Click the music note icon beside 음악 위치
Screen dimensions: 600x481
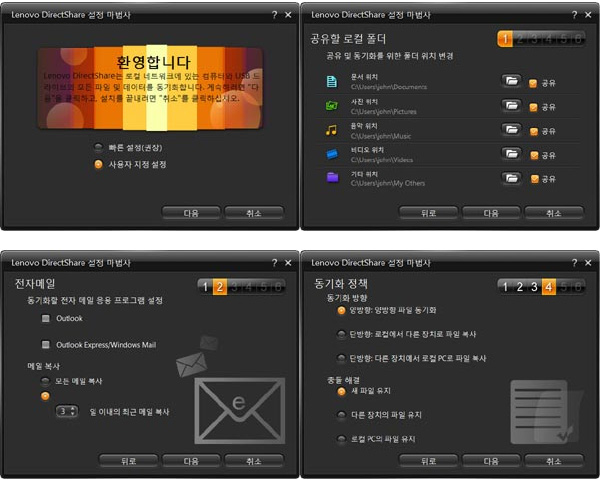click(x=331, y=130)
